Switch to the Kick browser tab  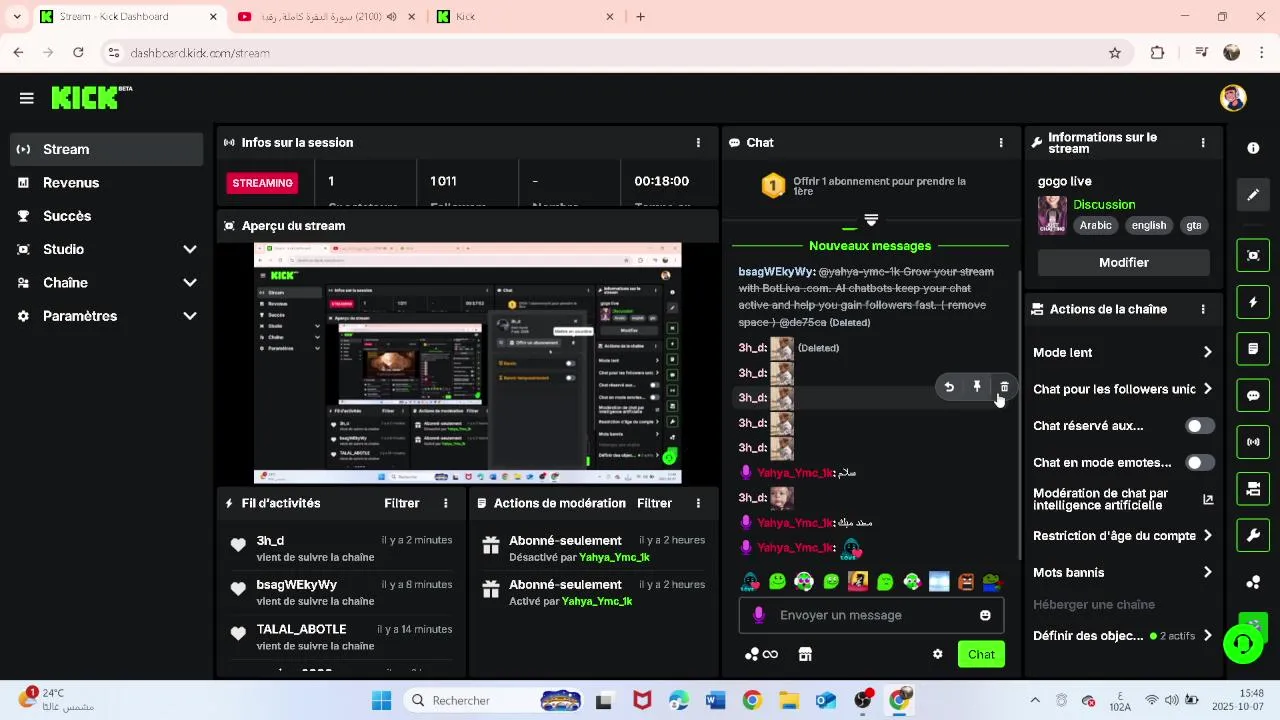pyautogui.click(x=526, y=16)
